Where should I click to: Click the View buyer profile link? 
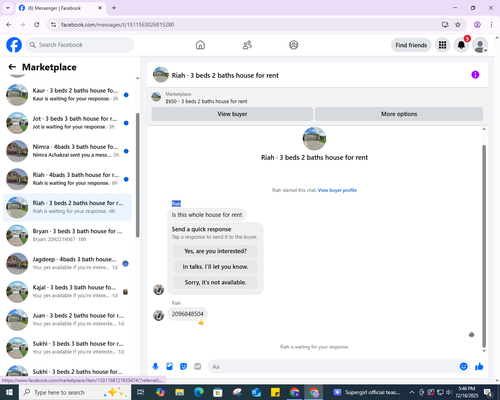(337, 190)
